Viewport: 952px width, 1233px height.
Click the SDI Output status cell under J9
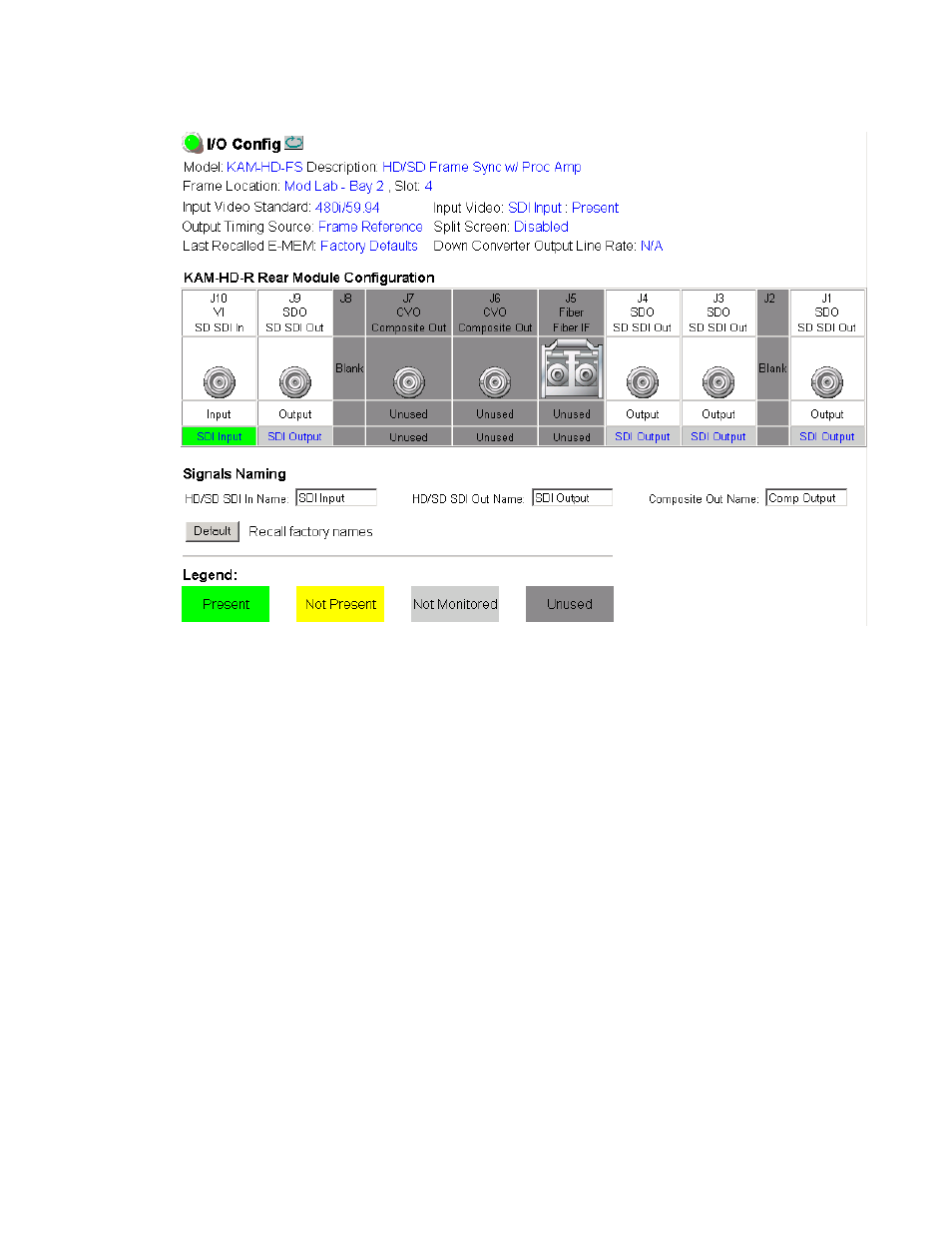pos(295,436)
